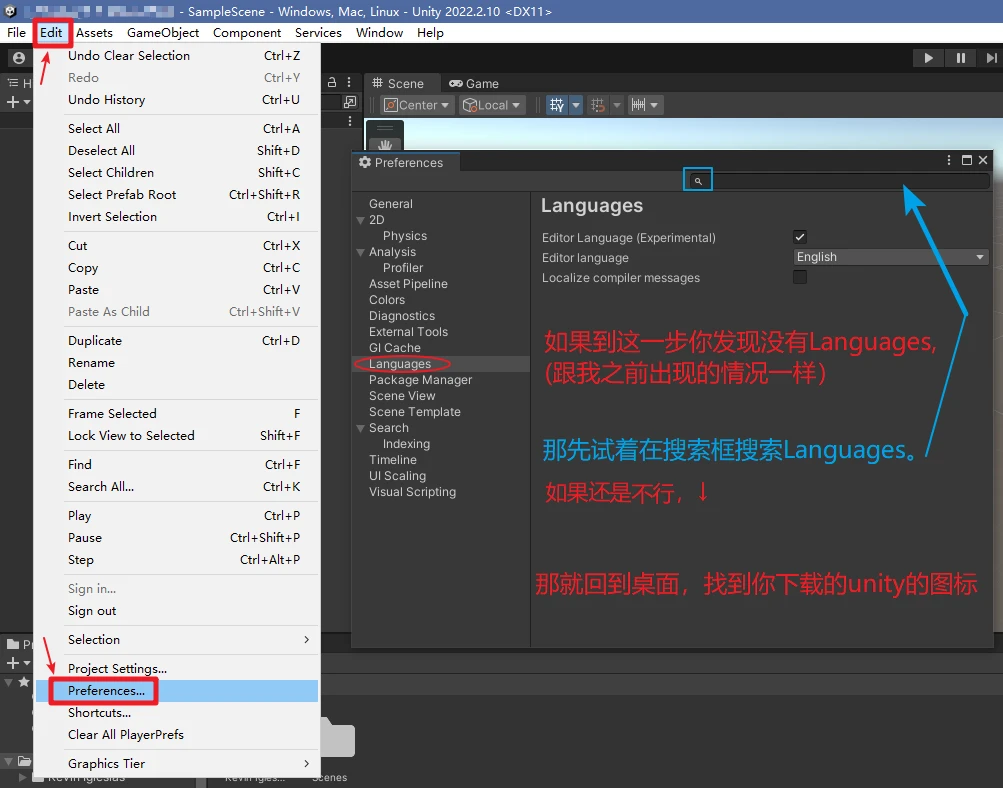Open the File menu
The height and width of the screenshot is (788, 1003).
16,33
